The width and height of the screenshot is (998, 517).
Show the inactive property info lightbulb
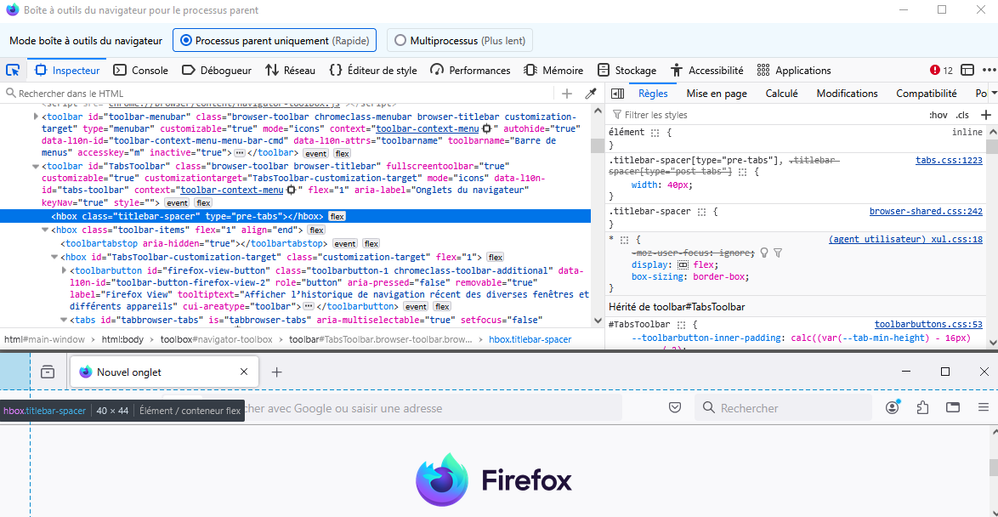point(765,253)
